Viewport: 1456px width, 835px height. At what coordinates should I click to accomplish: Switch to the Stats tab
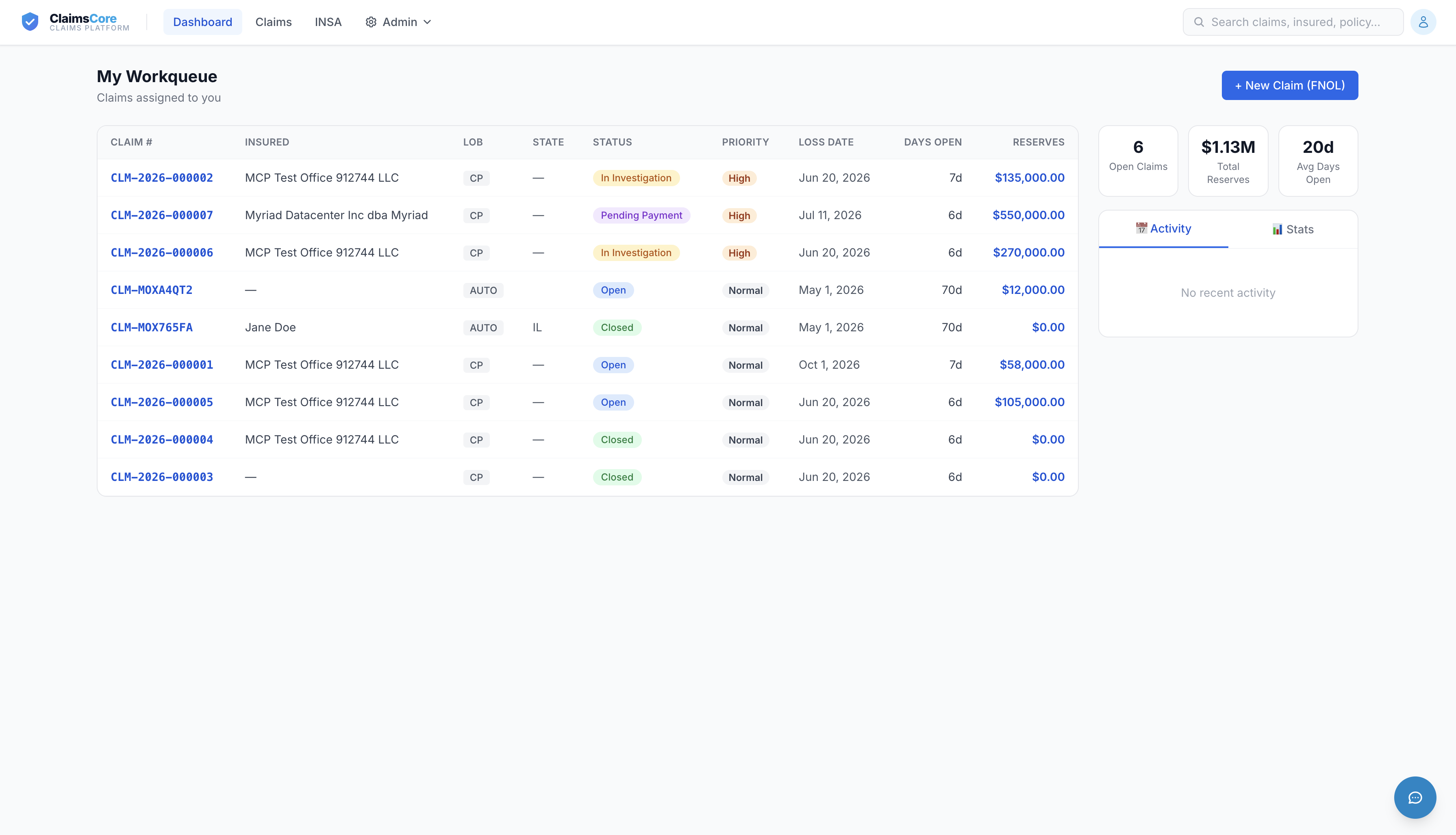pos(1293,229)
